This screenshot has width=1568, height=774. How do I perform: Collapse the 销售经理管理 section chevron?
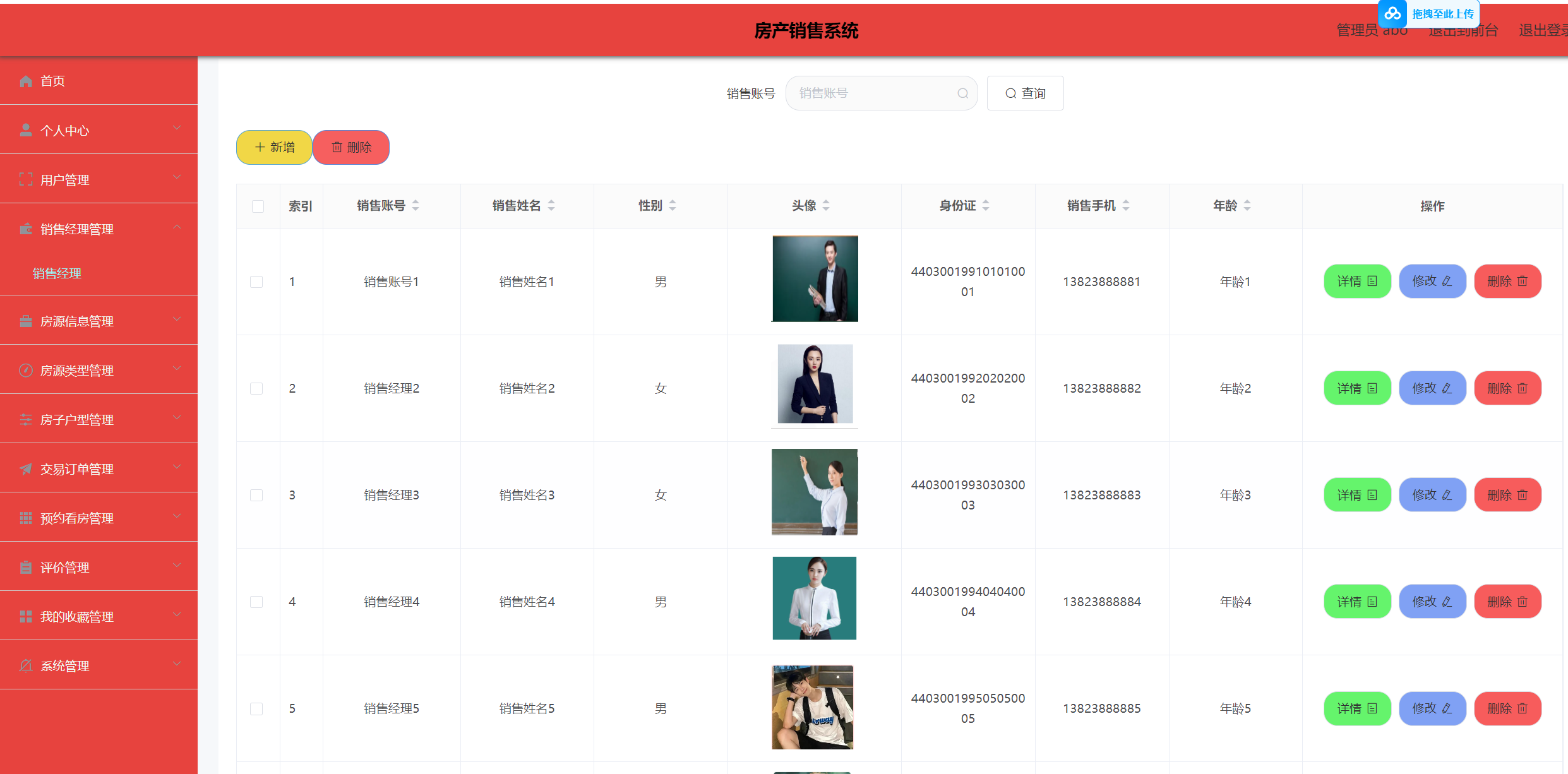click(x=177, y=227)
